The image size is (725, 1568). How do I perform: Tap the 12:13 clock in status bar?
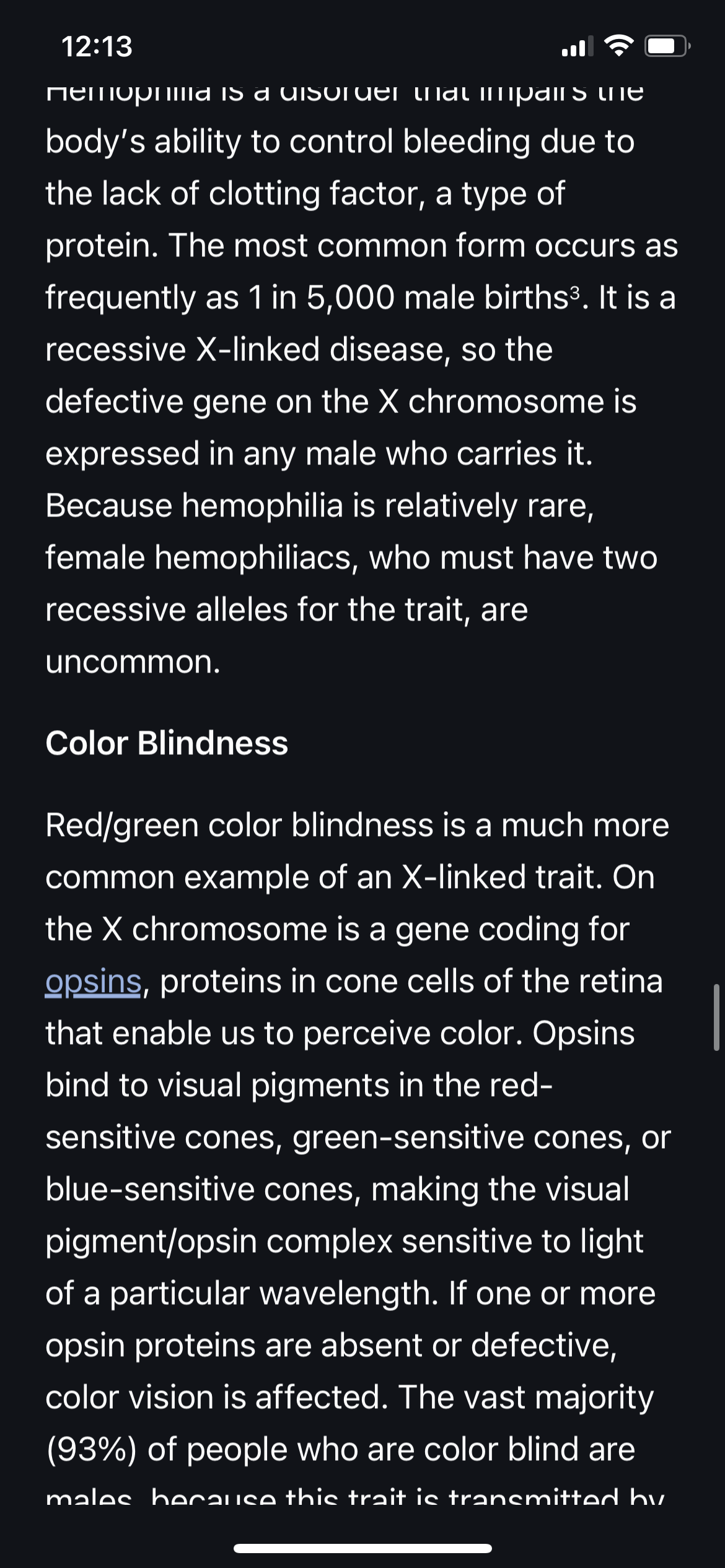[97, 46]
